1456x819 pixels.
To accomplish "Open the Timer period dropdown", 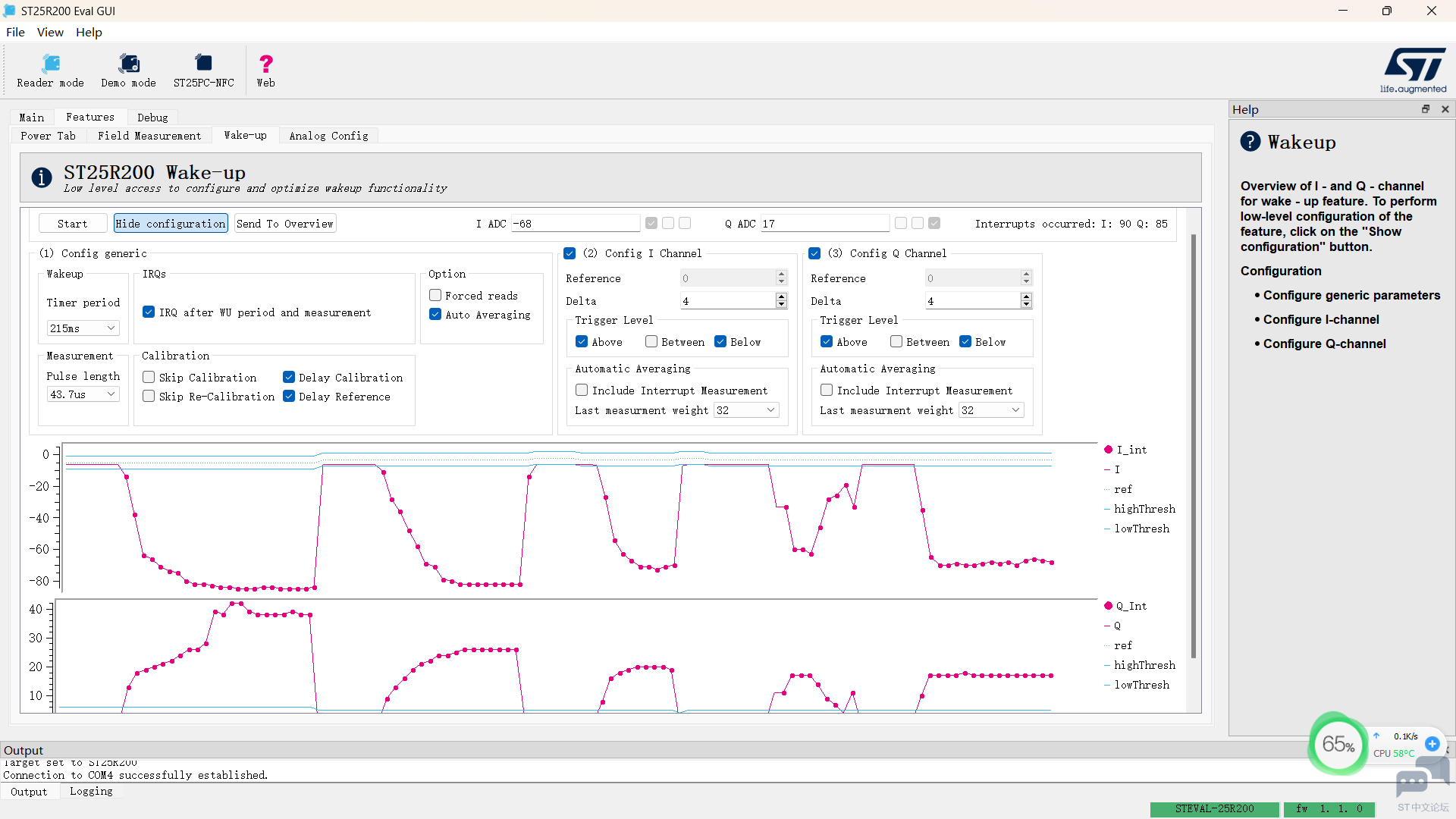I will tap(83, 328).
